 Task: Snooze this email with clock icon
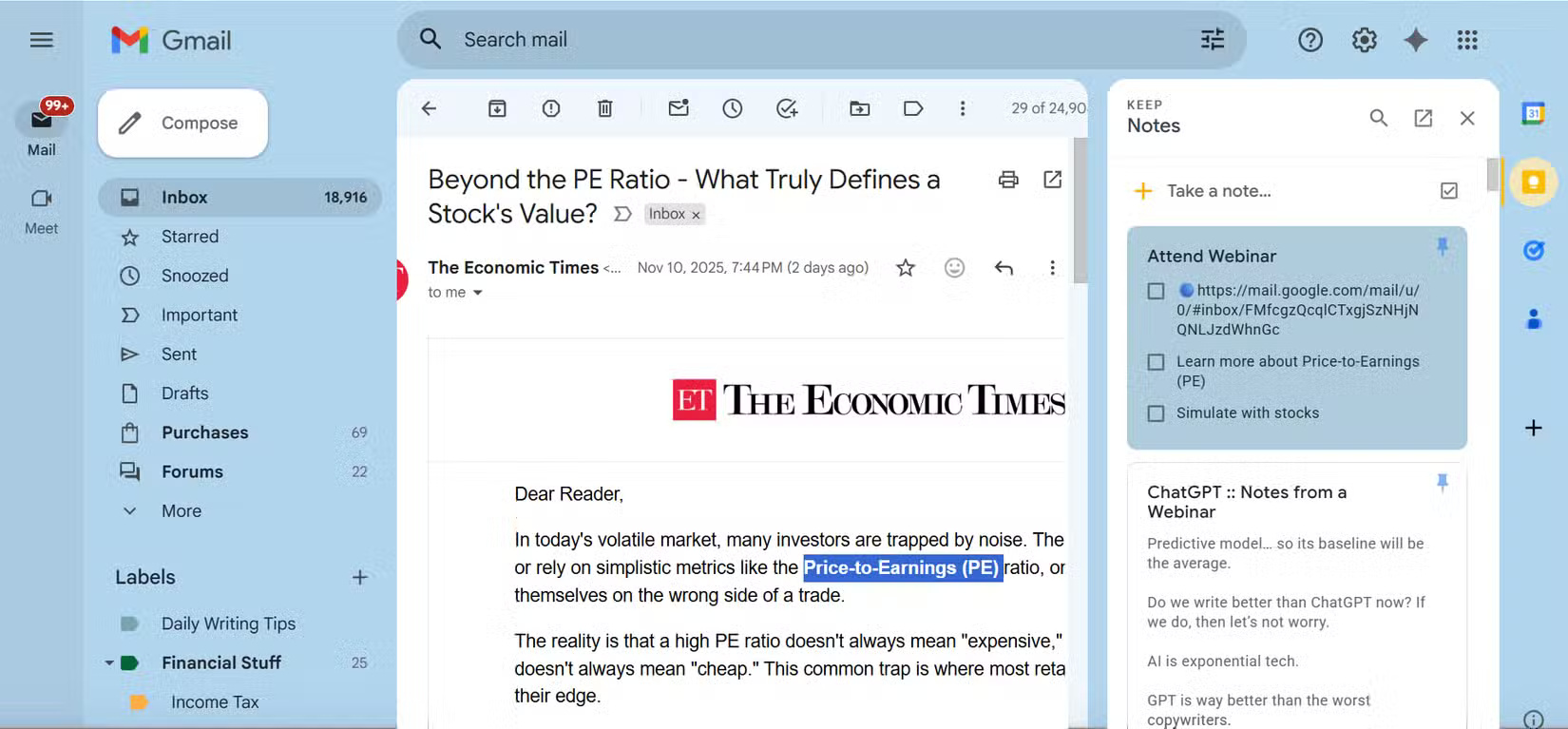732,108
